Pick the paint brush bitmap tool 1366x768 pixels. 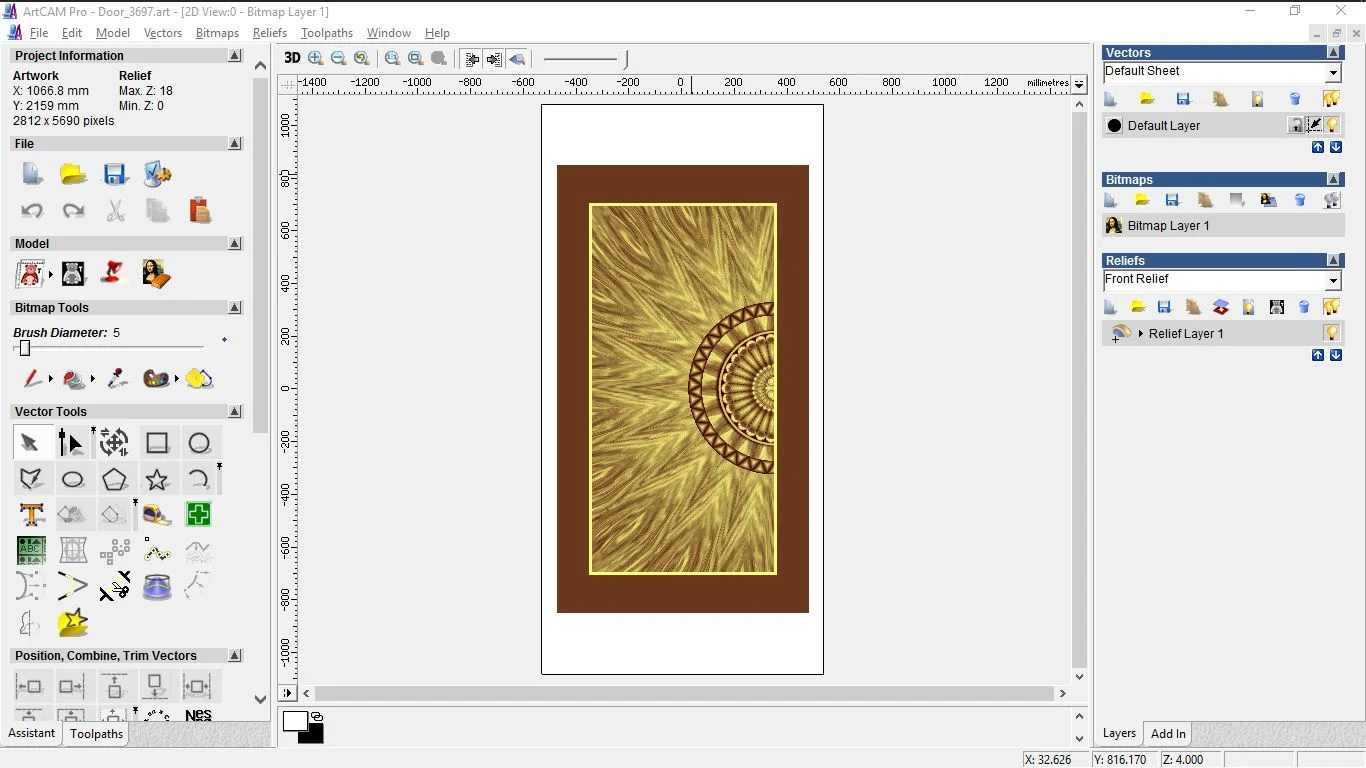(32, 379)
